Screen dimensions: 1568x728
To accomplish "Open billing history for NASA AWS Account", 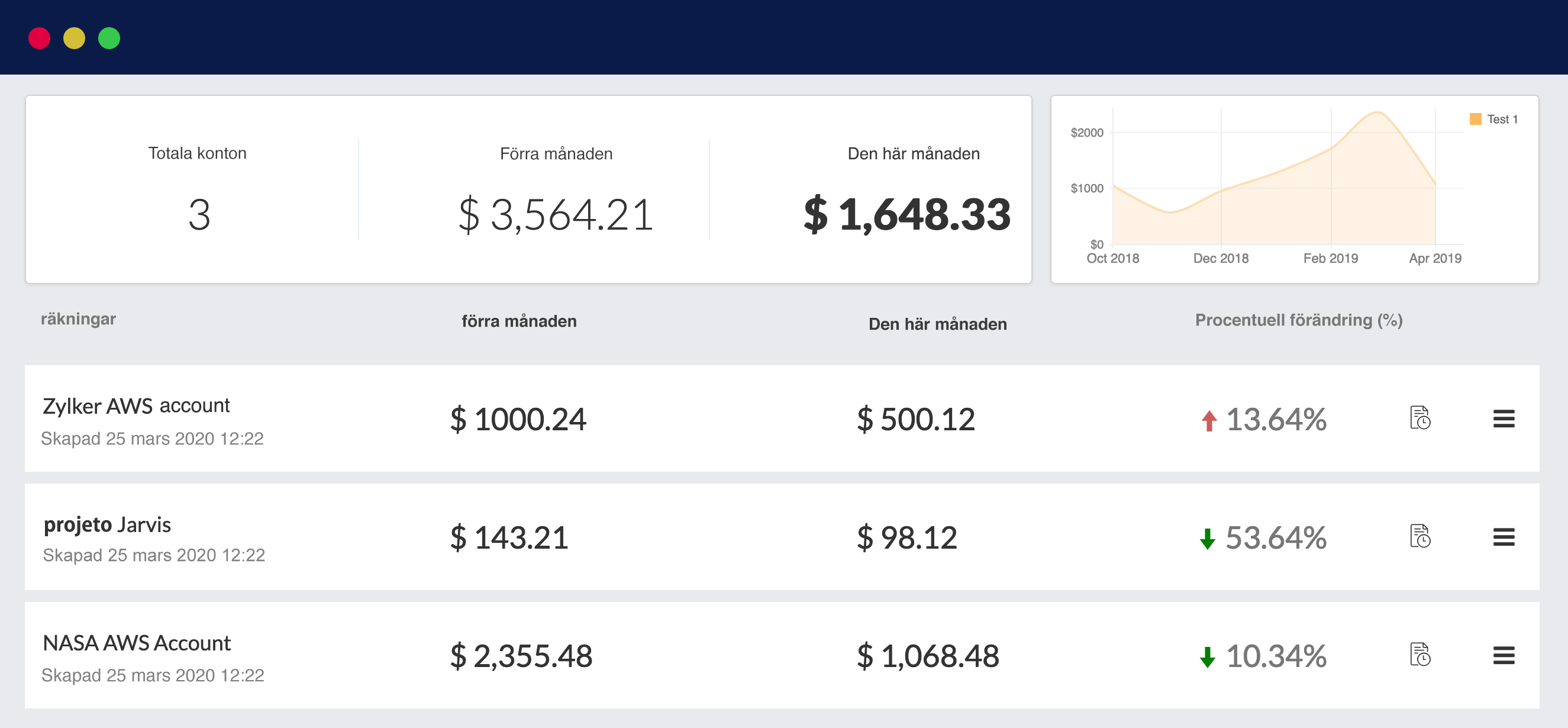I will click(x=1420, y=656).
